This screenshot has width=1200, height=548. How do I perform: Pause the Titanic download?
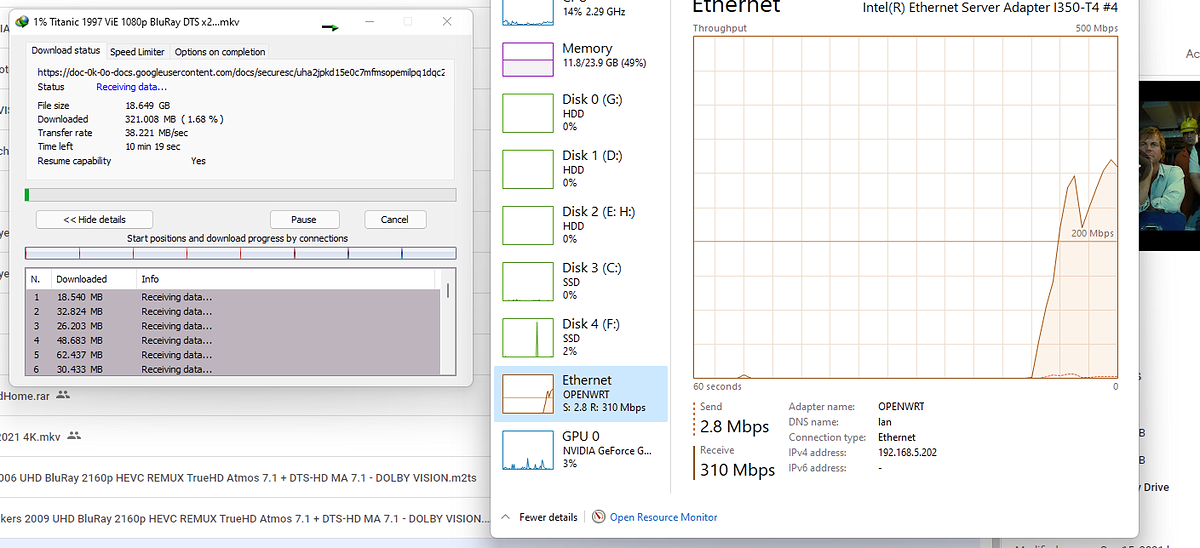(304, 219)
